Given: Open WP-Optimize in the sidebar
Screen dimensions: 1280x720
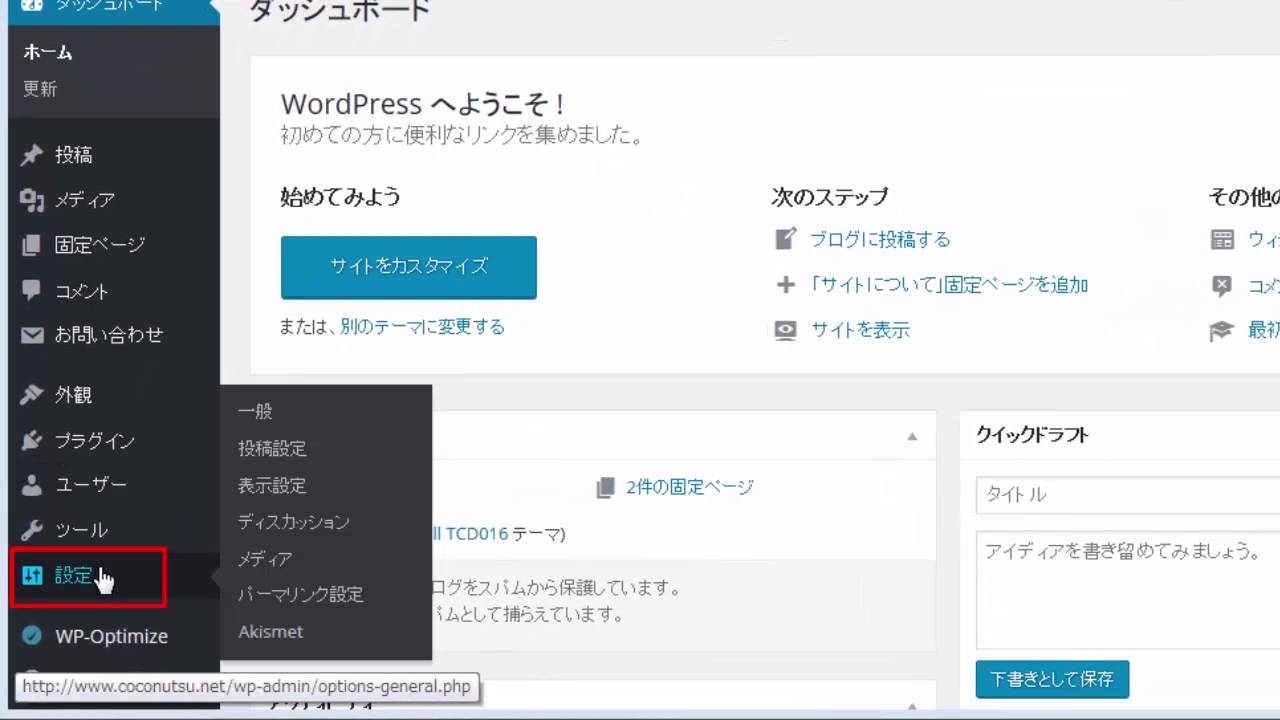Looking at the screenshot, I should tap(111, 636).
